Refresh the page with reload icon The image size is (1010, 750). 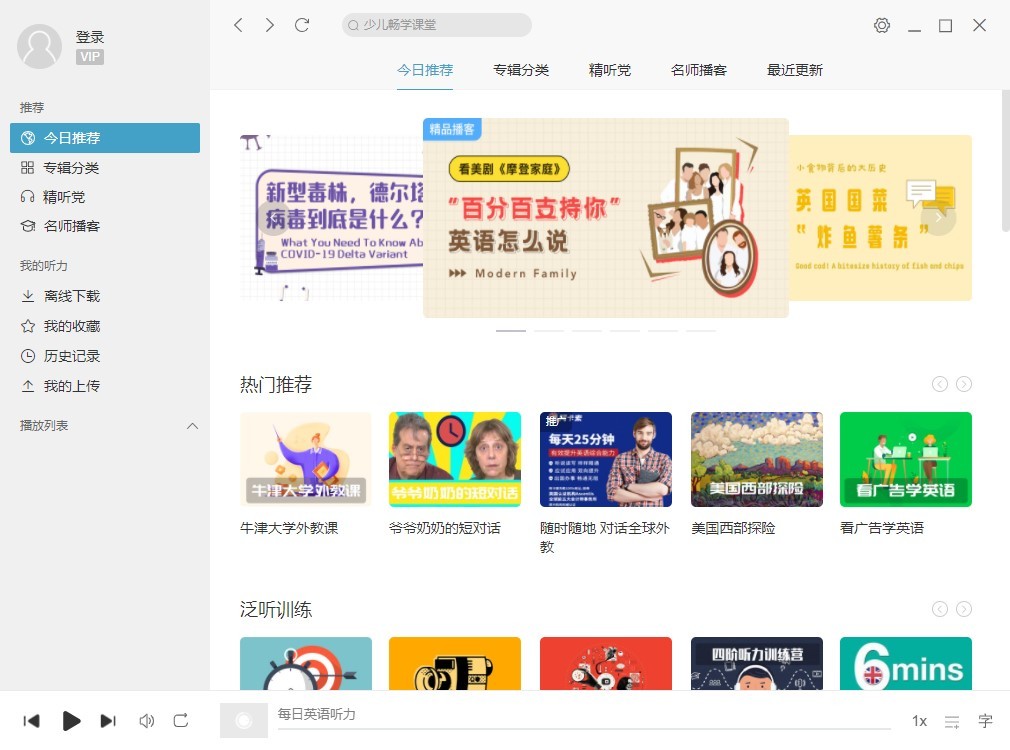click(x=302, y=25)
